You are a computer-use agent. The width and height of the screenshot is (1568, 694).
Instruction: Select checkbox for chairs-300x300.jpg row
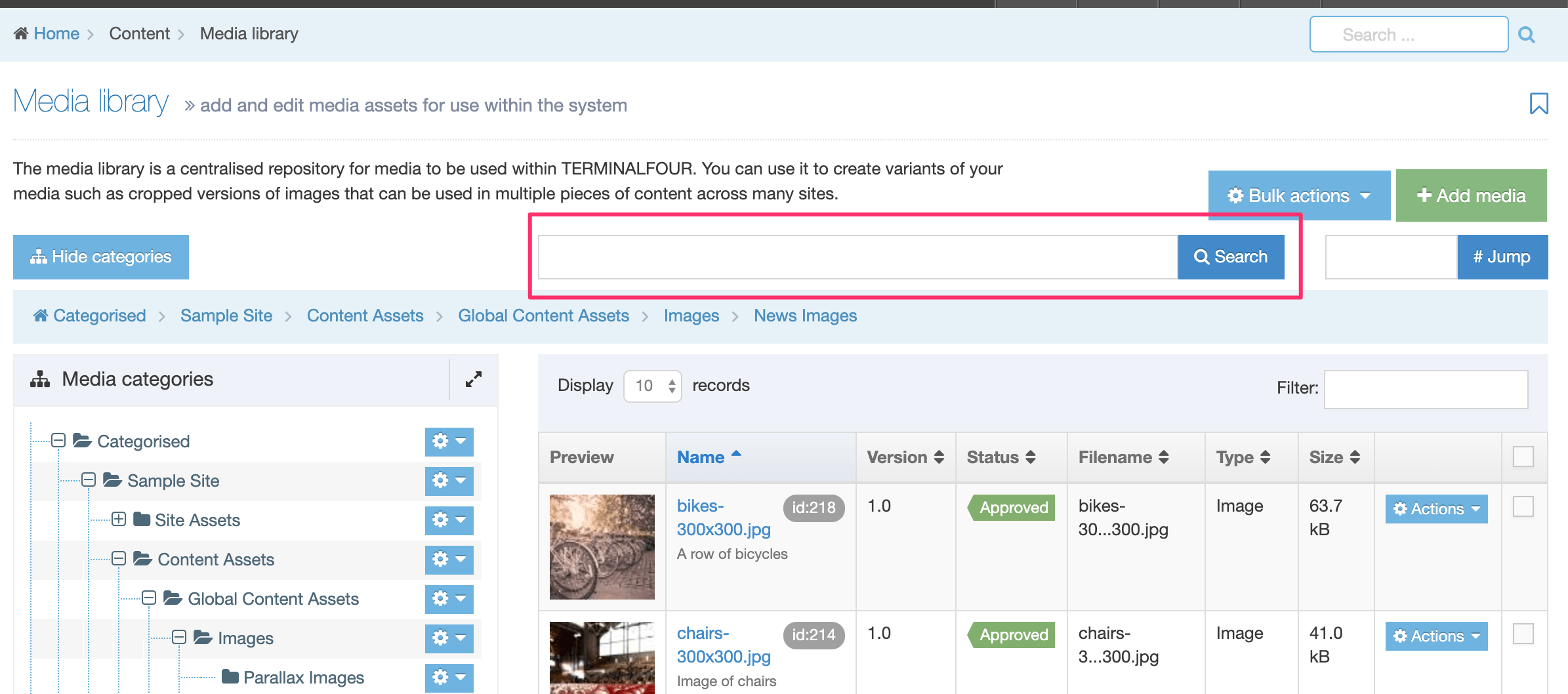[1523, 634]
